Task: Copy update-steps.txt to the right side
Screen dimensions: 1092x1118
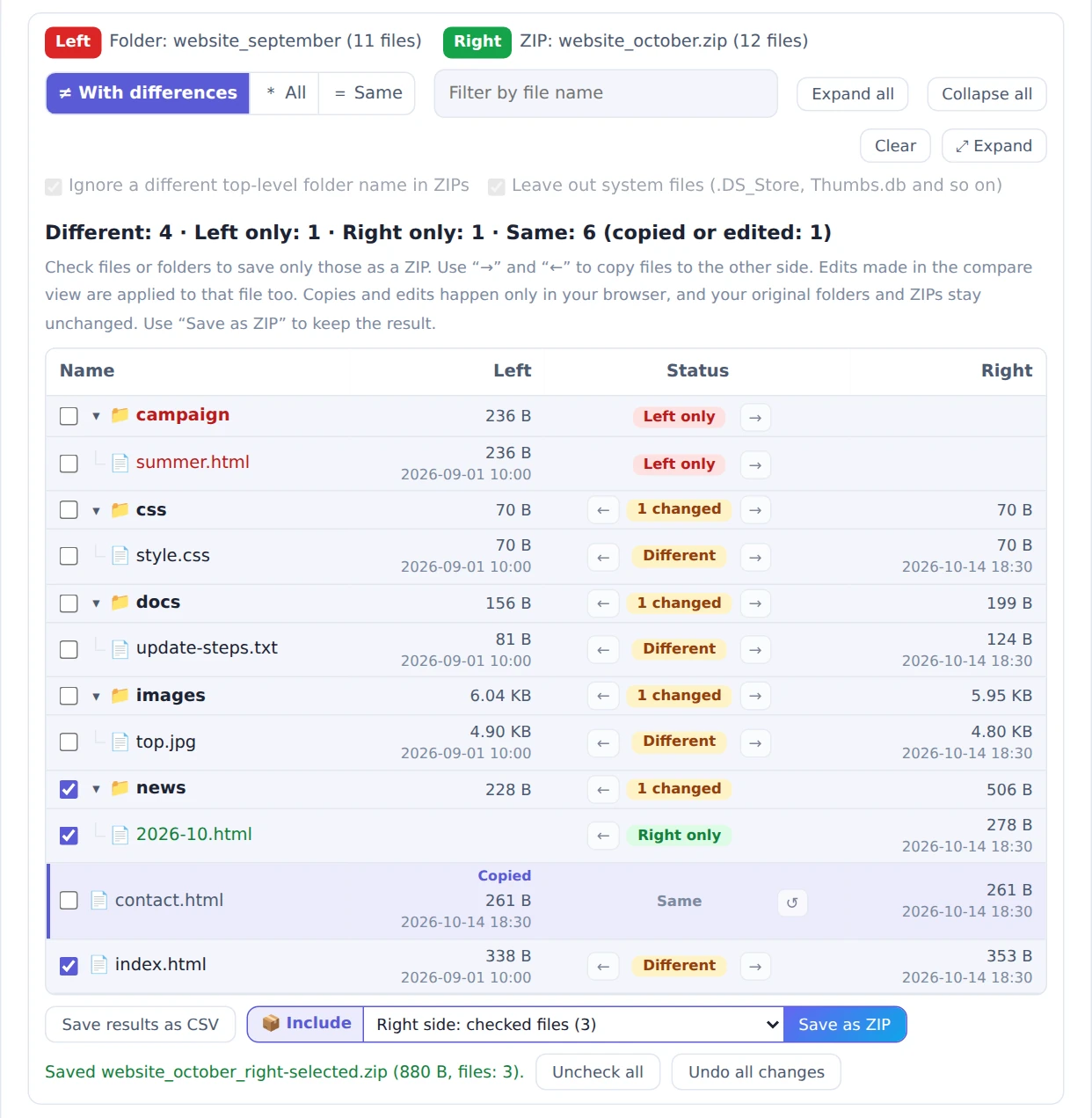Action: (755, 650)
